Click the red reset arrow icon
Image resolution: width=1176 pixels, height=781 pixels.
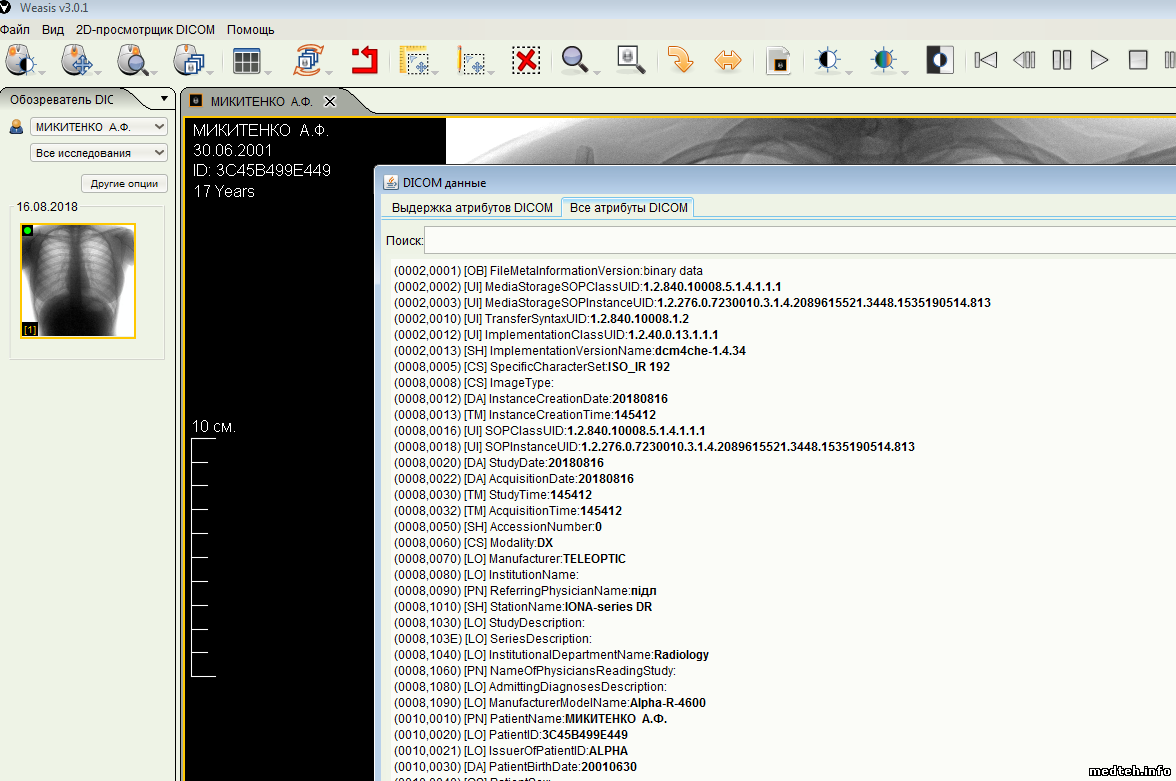pos(364,61)
